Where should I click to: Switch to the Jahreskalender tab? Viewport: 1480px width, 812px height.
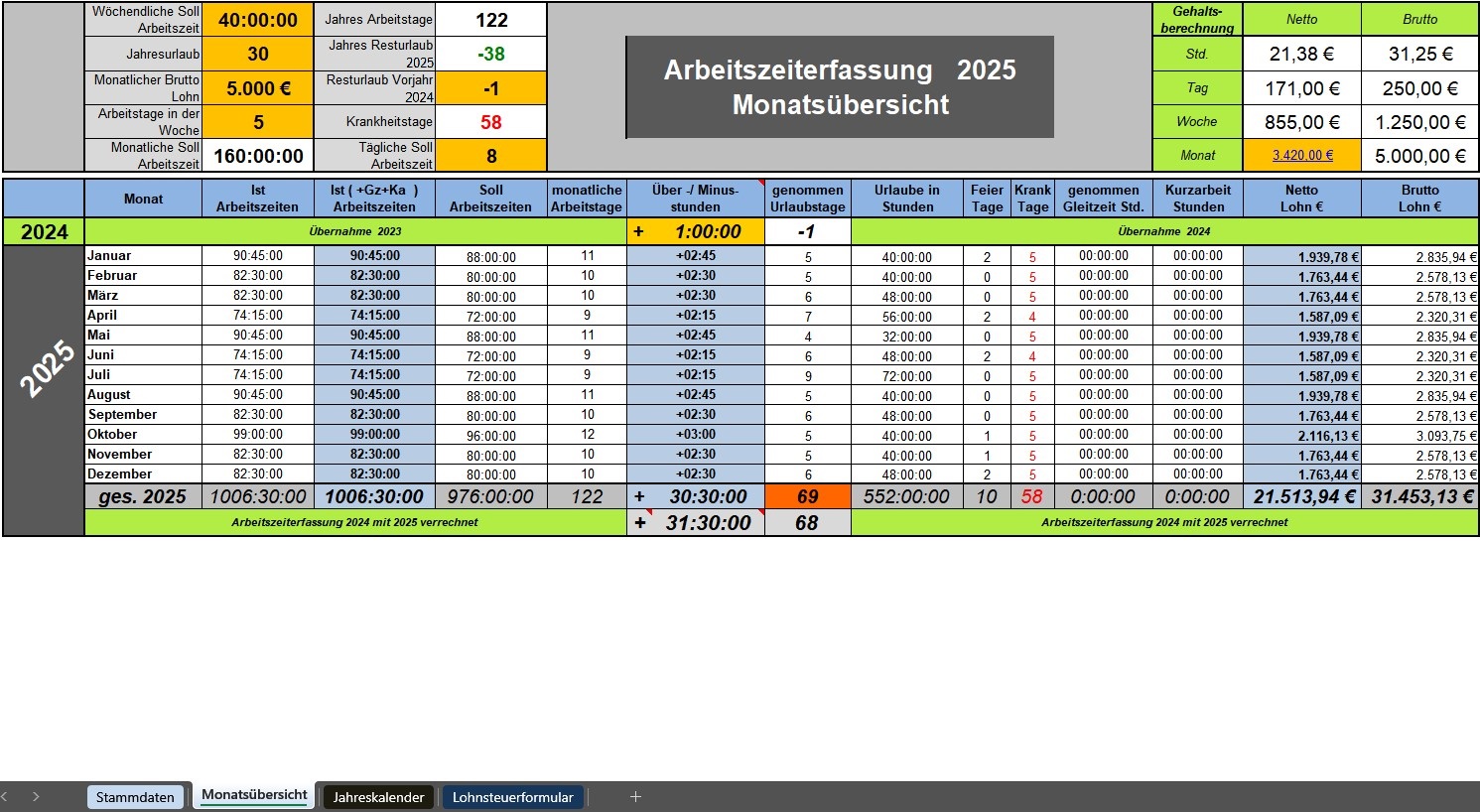[378, 797]
